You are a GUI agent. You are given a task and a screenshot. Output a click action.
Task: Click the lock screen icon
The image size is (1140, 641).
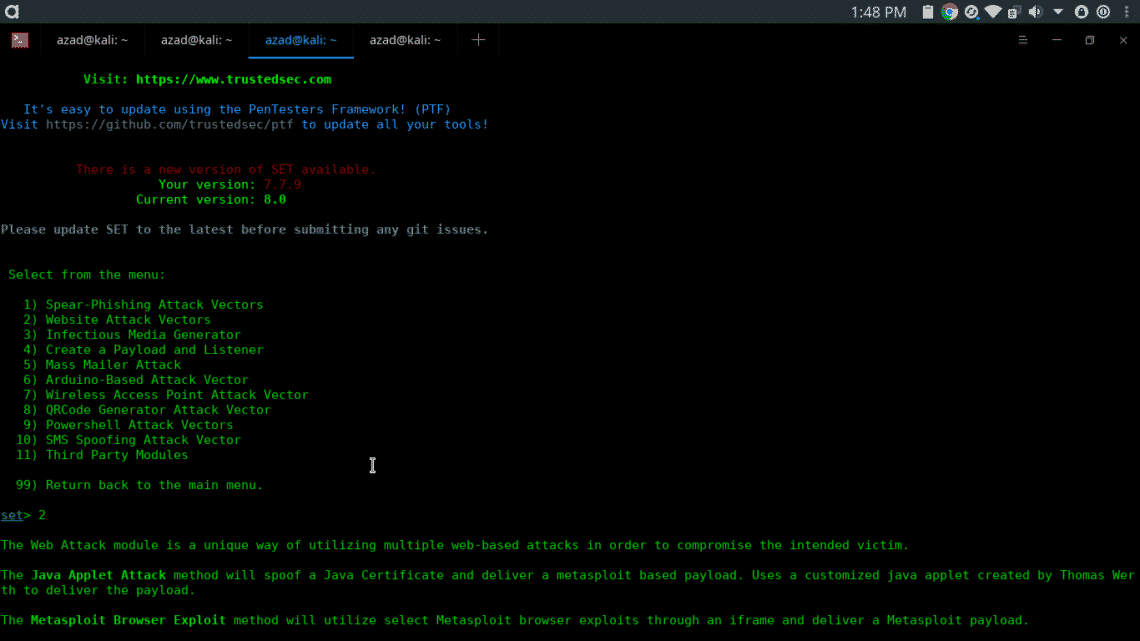(1081, 12)
